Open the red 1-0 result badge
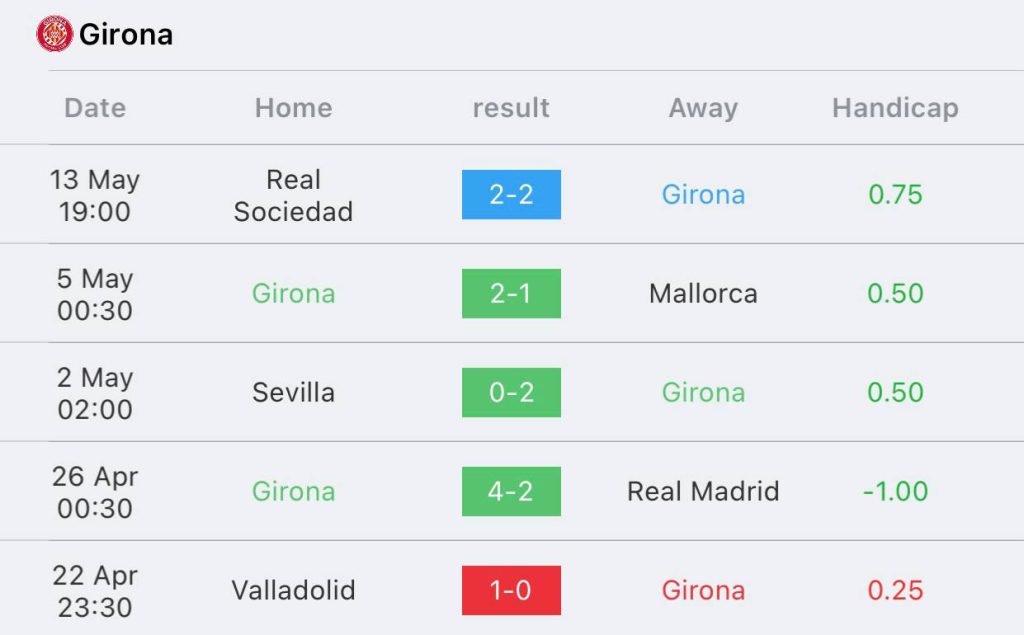Viewport: 1024px width, 635px height. point(511,591)
